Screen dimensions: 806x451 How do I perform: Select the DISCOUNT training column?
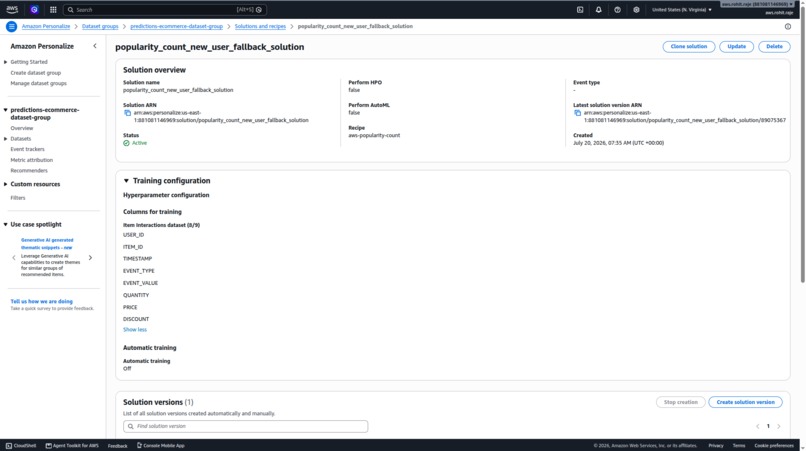click(136, 319)
